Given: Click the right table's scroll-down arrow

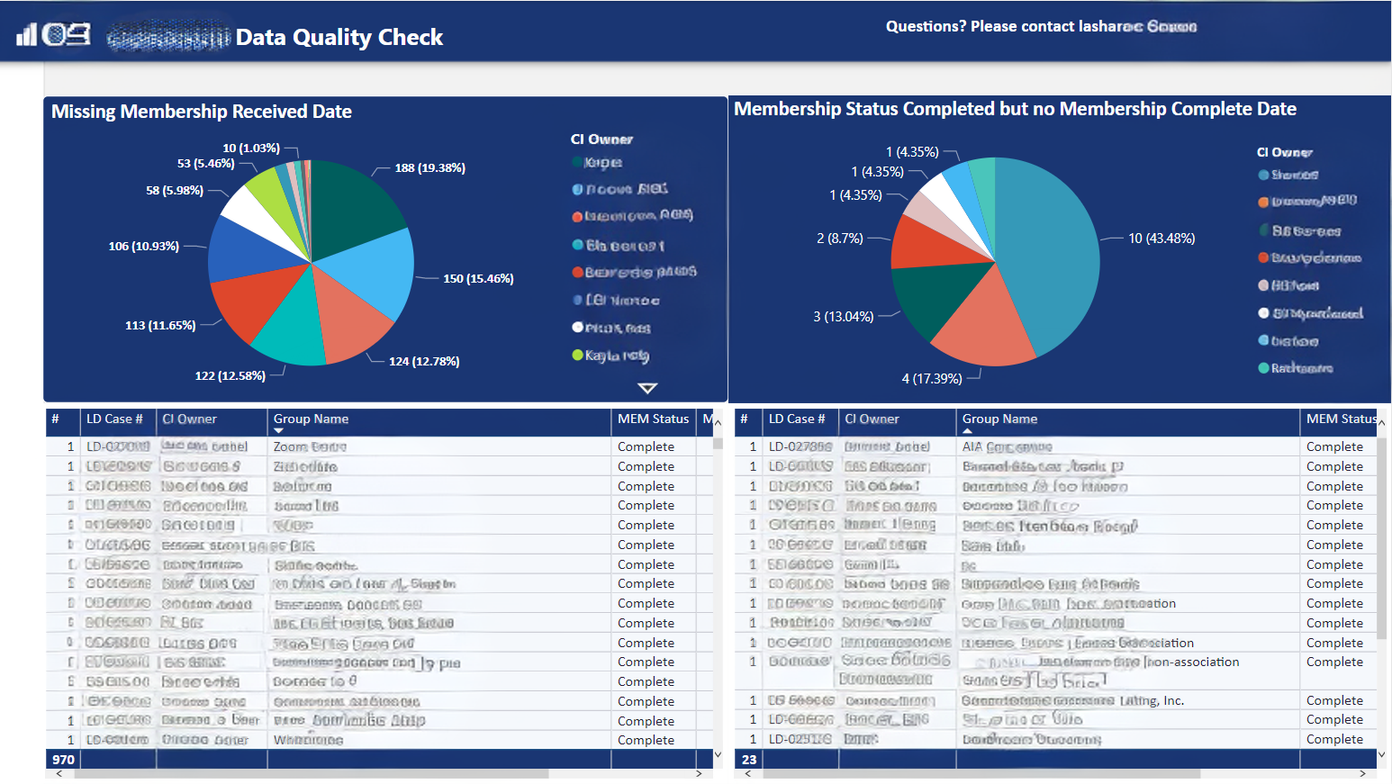Looking at the screenshot, I should [1383, 754].
